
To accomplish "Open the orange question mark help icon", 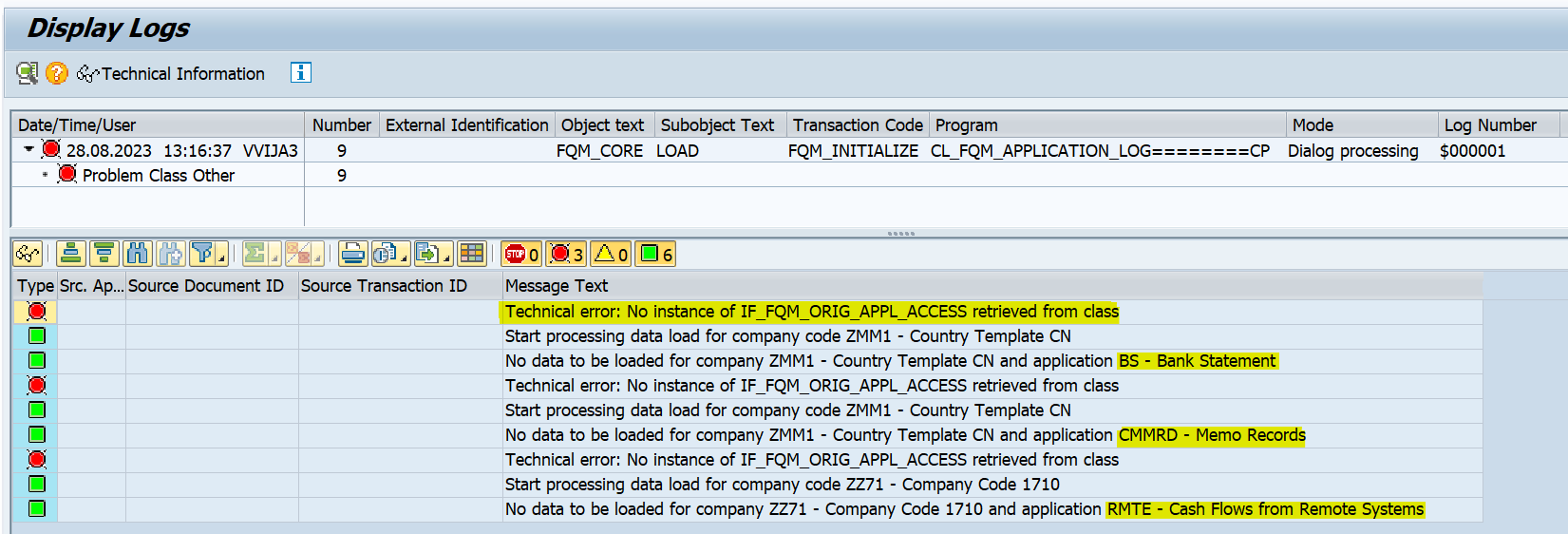I will [x=57, y=73].
